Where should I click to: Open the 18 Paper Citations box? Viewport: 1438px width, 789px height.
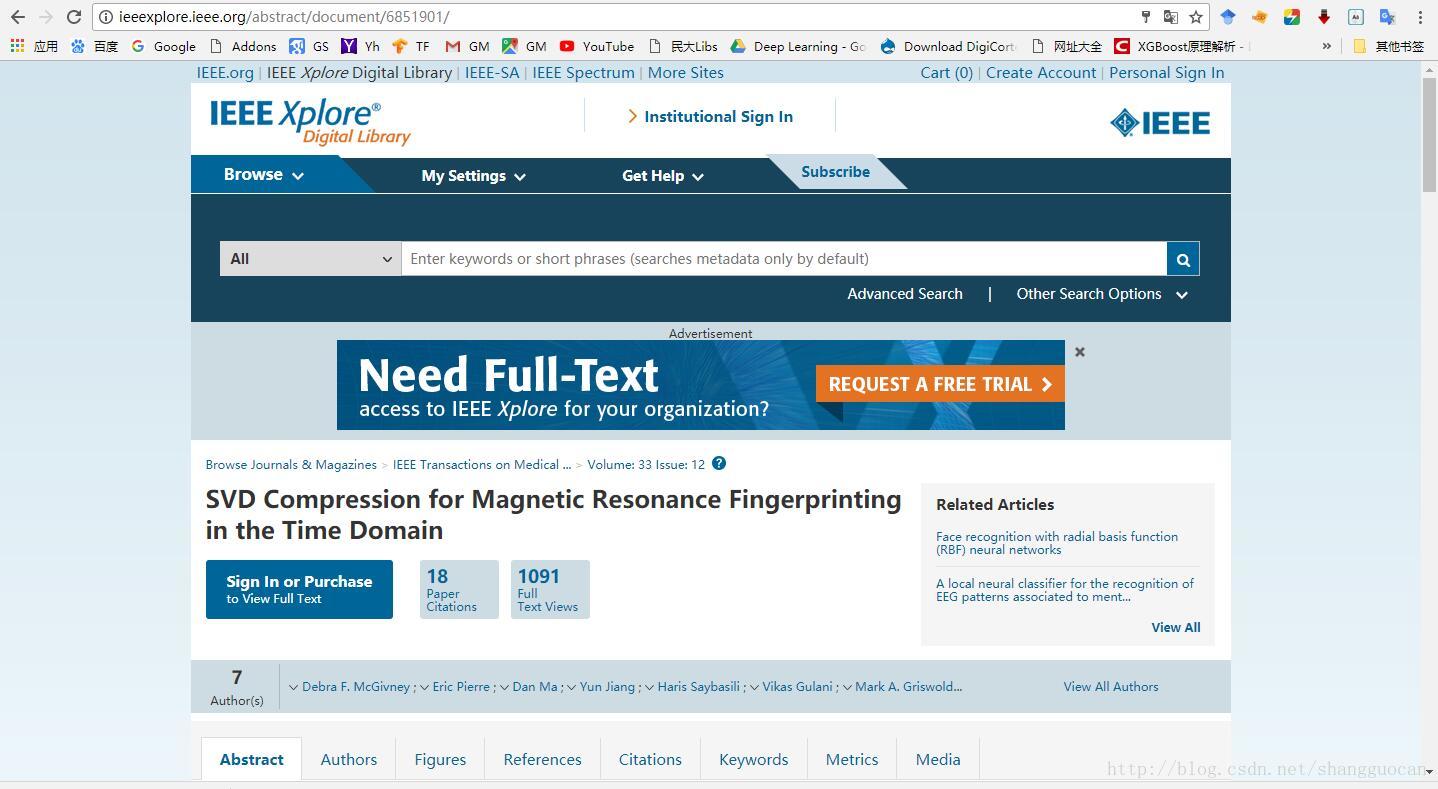tap(459, 589)
